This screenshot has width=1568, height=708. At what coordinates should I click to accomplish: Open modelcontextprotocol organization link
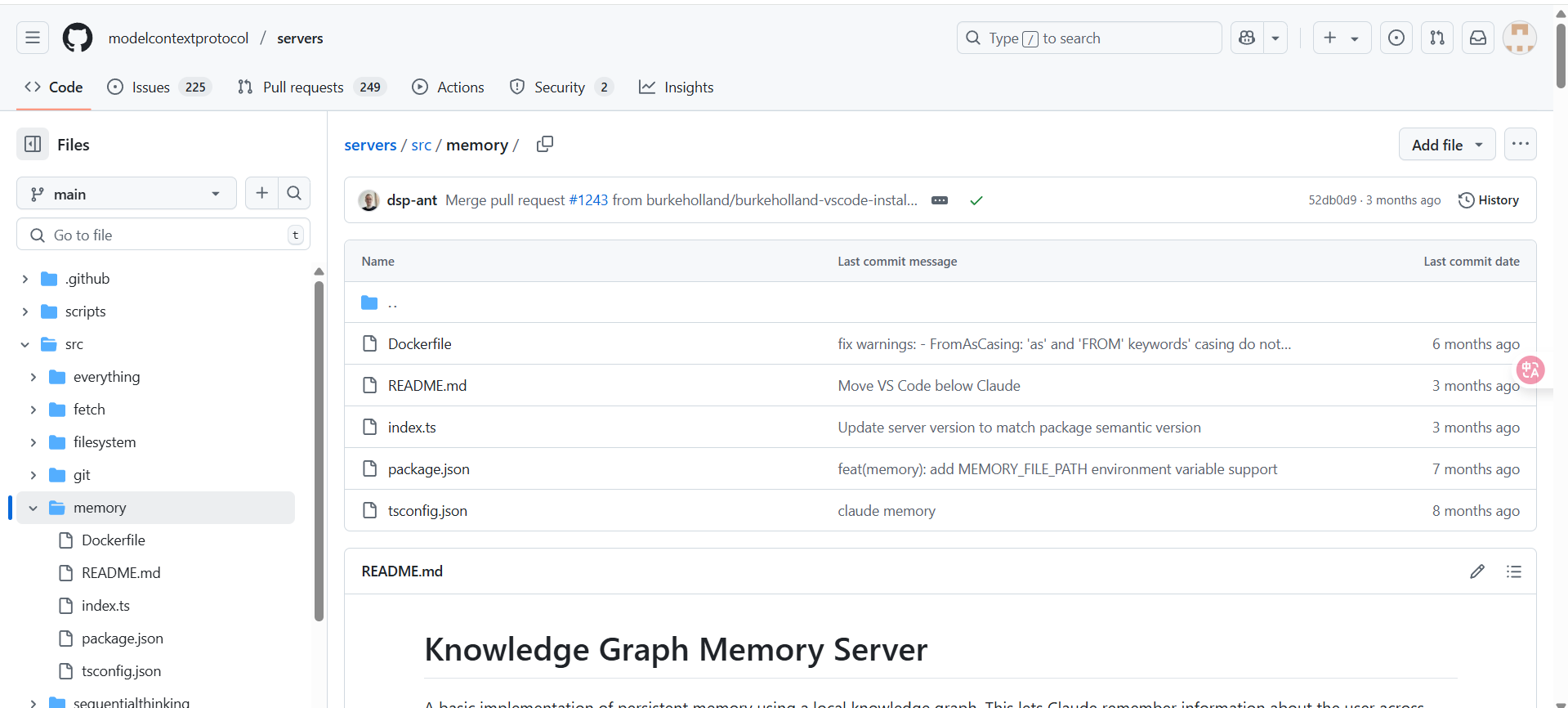point(178,38)
